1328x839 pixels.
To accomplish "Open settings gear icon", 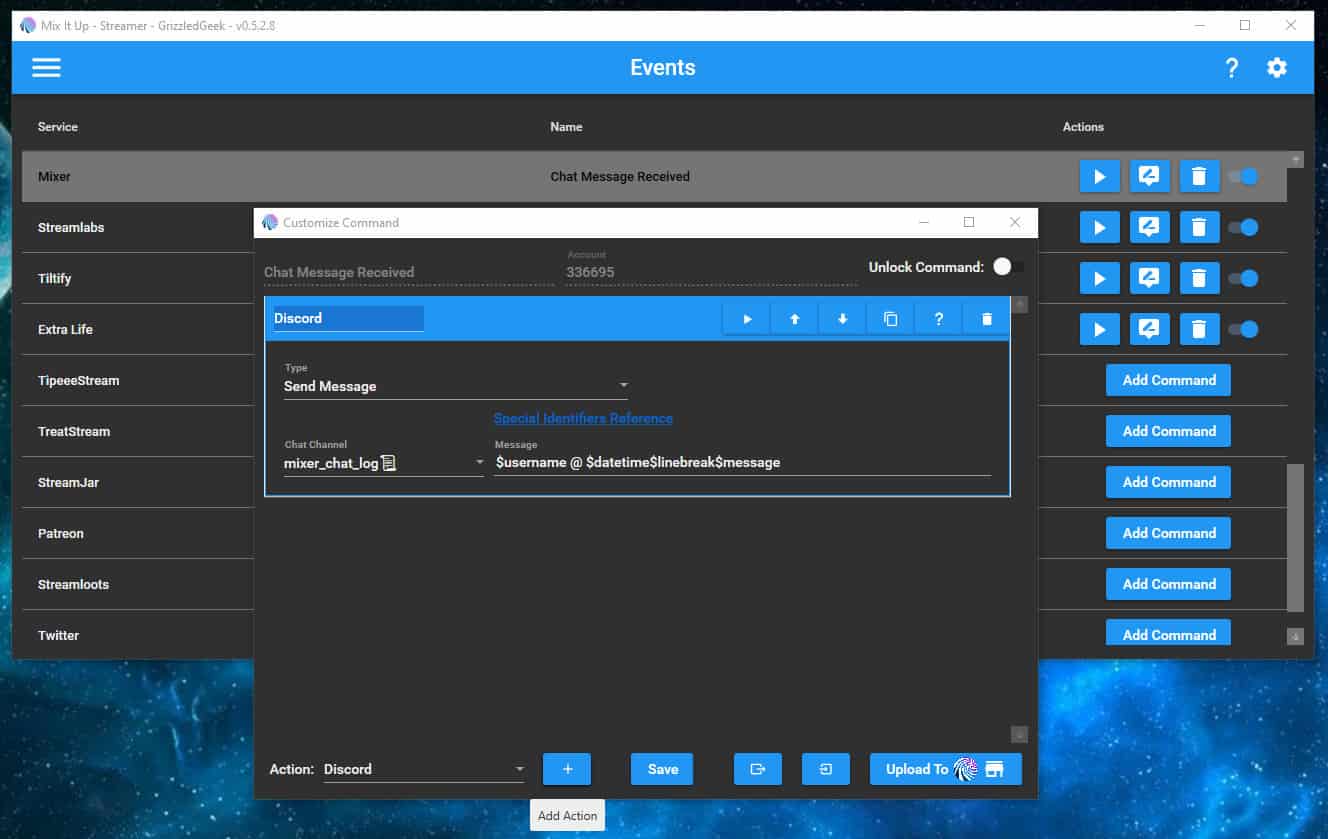I will 1277,68.
